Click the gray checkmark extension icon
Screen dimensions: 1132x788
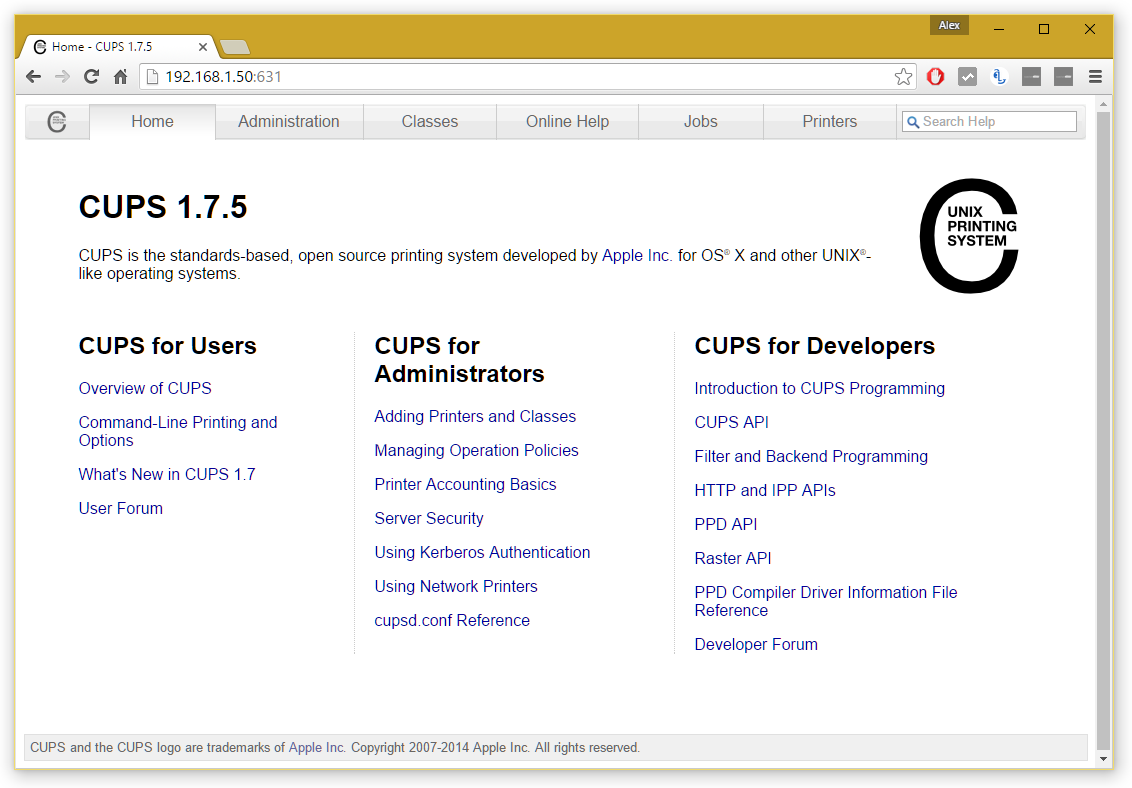(967, 76)
